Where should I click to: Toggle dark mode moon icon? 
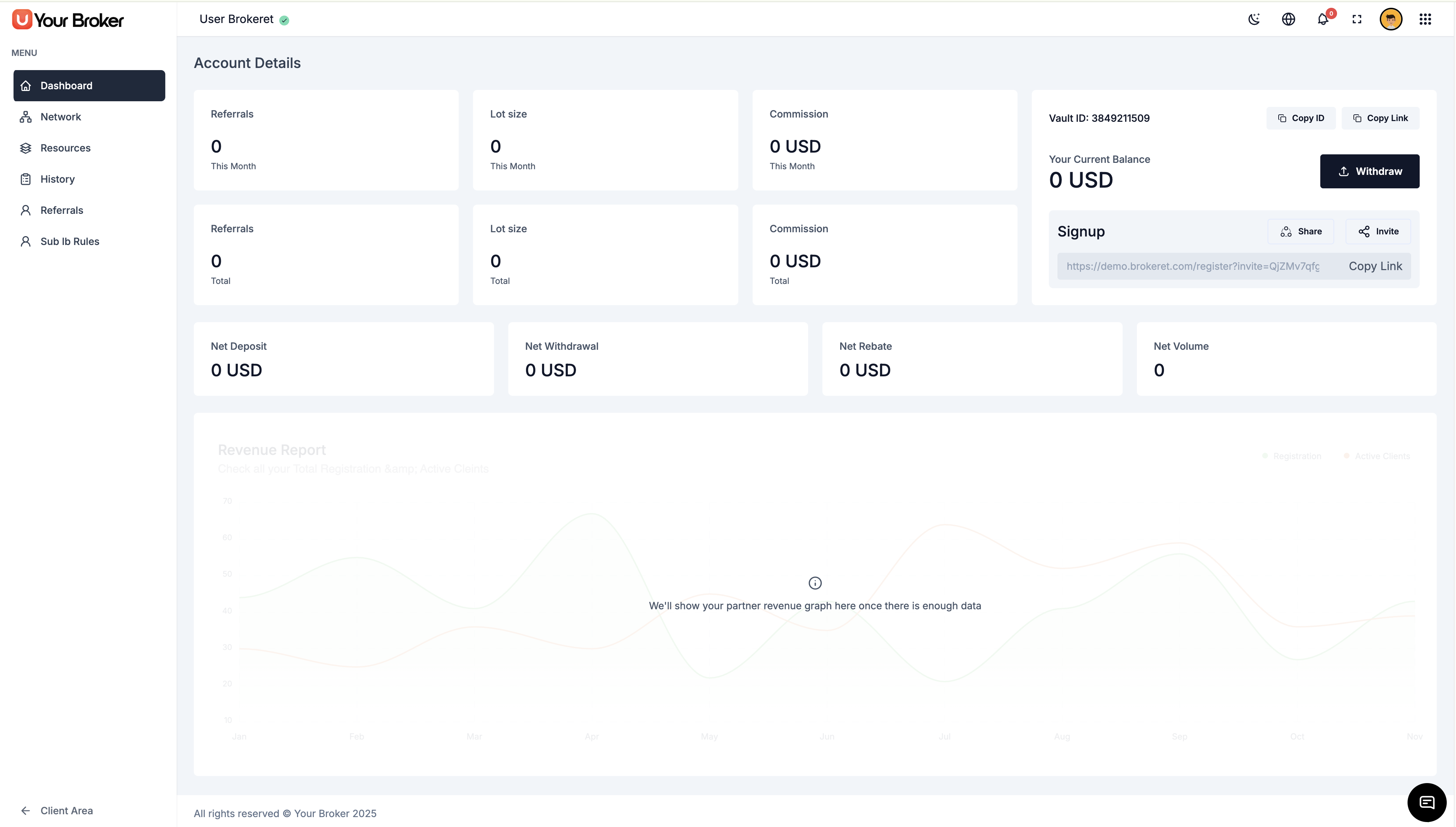tap(1254, 19)
